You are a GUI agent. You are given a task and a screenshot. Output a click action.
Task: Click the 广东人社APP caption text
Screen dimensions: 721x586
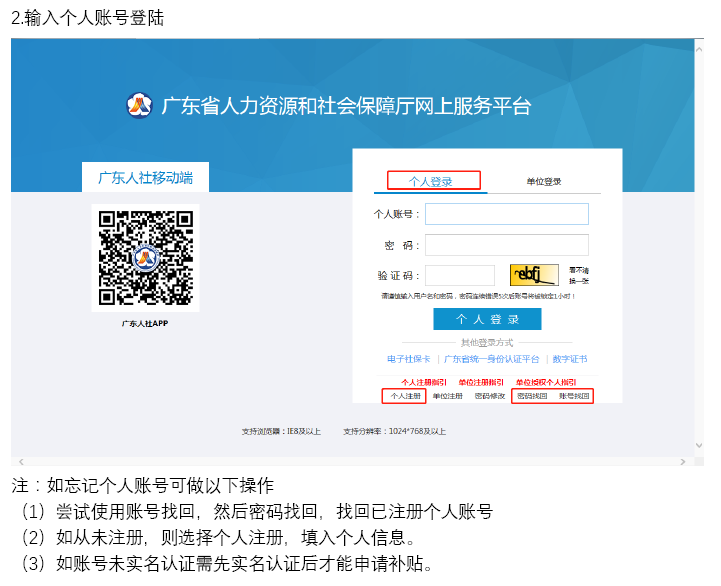[x=145, y=324]
